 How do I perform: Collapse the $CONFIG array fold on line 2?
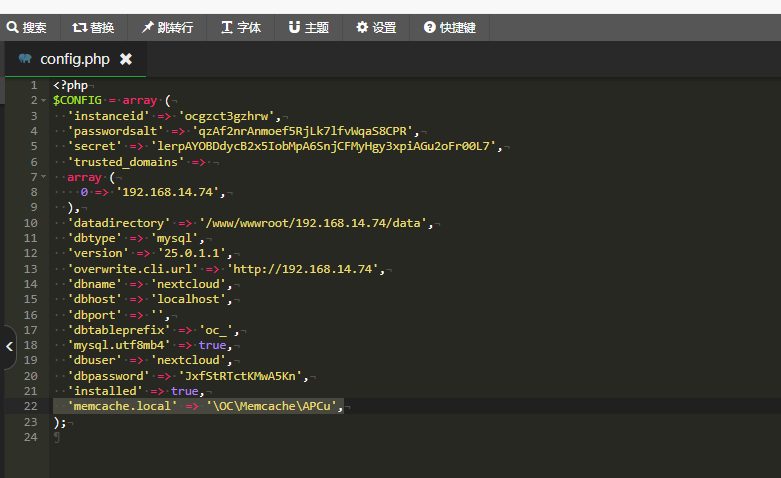(45, 100)
